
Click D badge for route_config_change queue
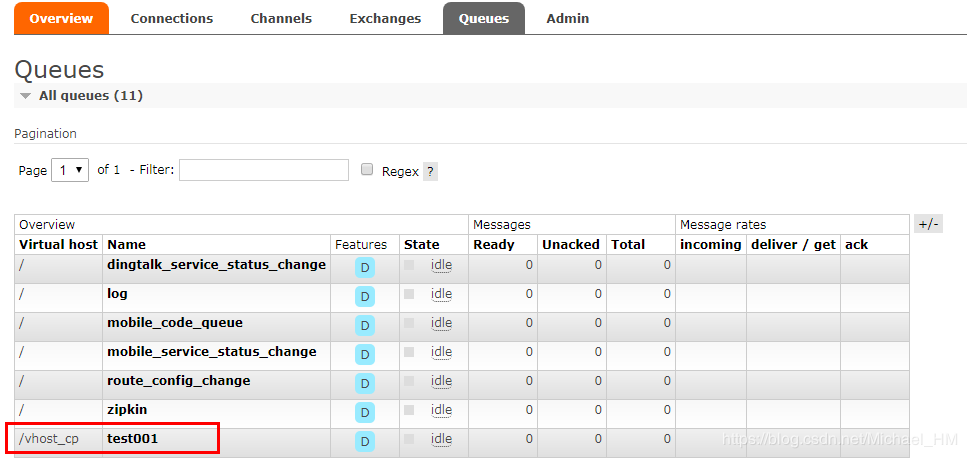coord(365,384)
